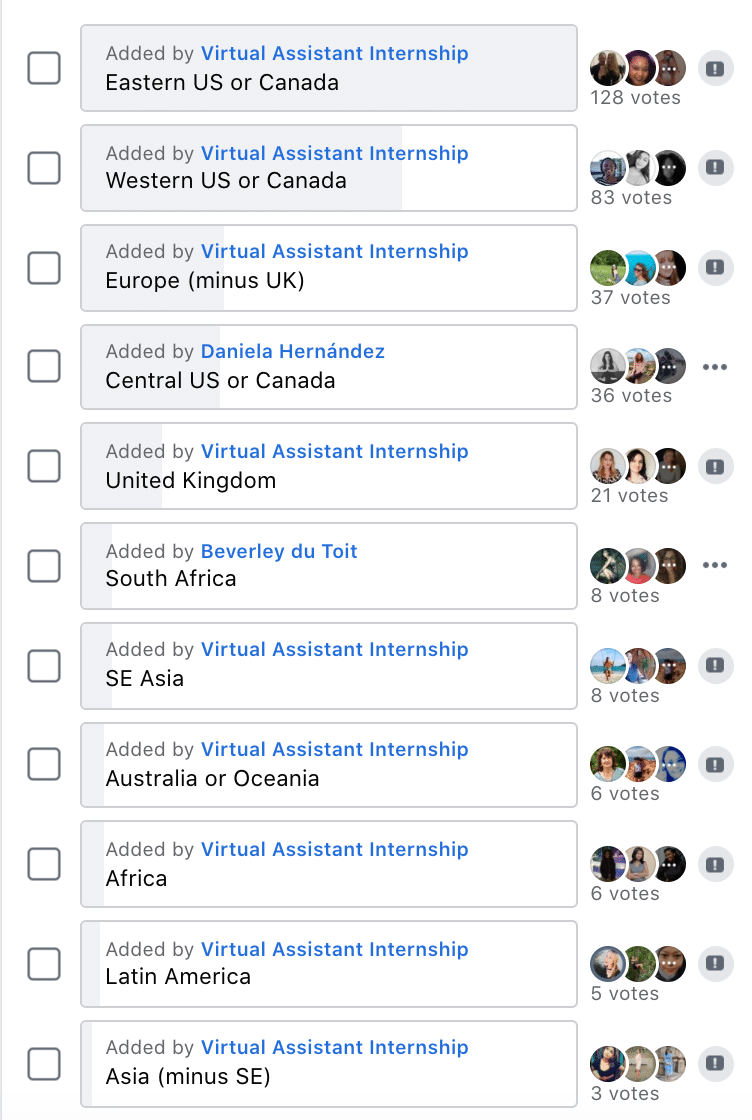
Task: Open the options menu beside South Africa
Action: tap(716, 565)
